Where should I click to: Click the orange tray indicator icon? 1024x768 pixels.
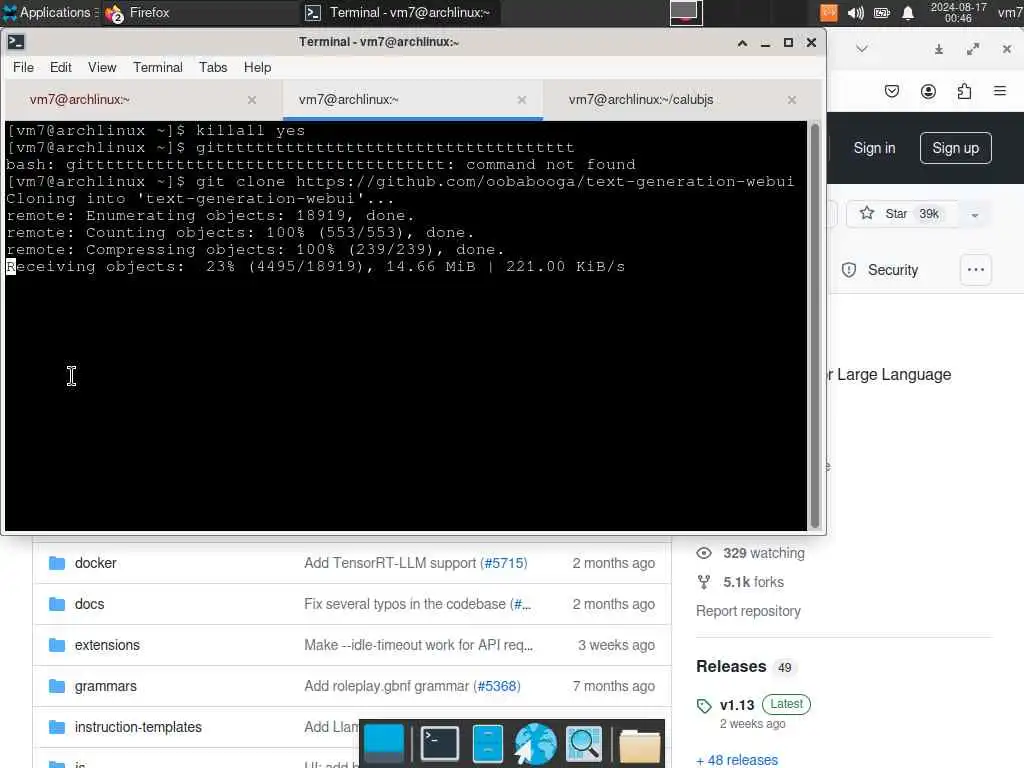[x=829, y=13]
